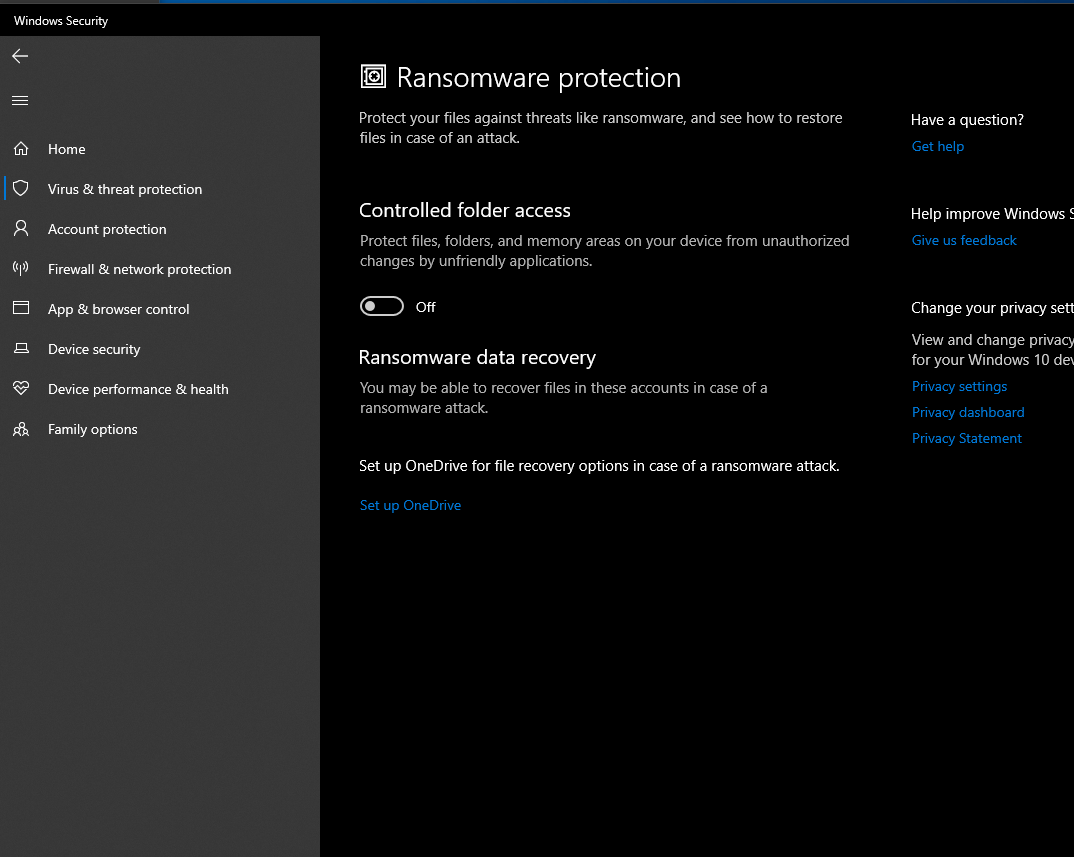Click the Virus & threat protection shield icon
Image resolution: width=1074 pixels, height=857 pixels.
click(20, 189)
